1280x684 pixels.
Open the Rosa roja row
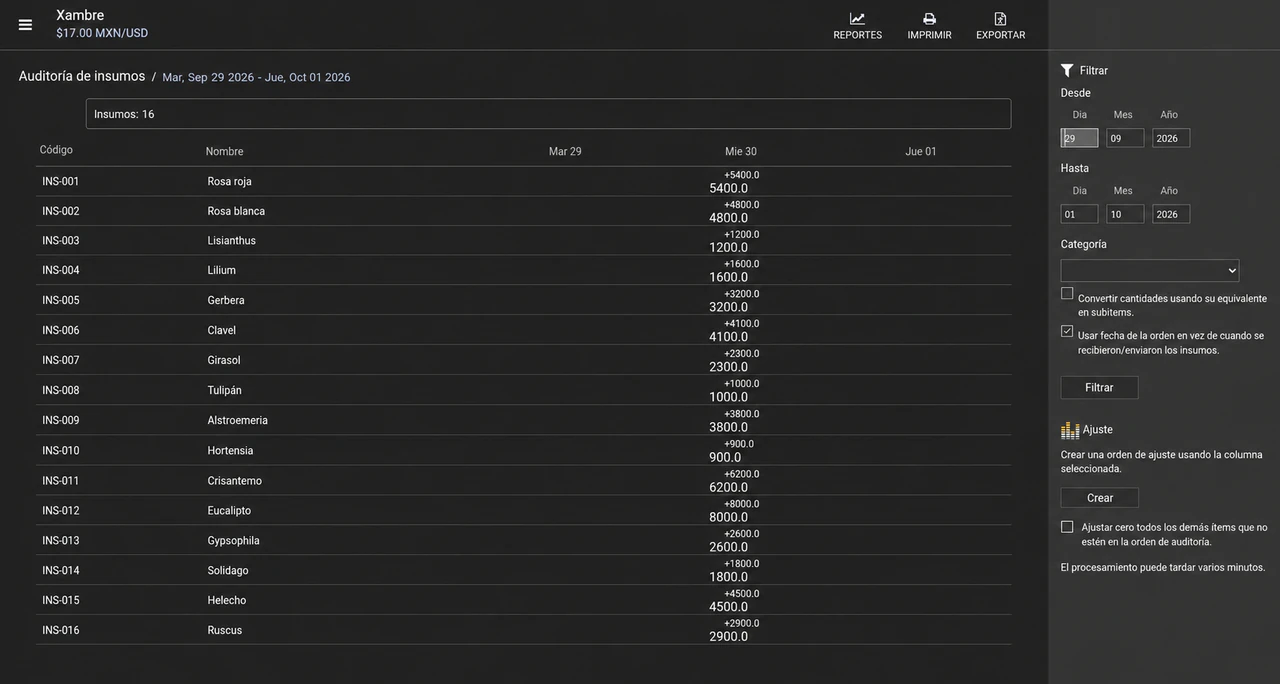click(523, 181)
